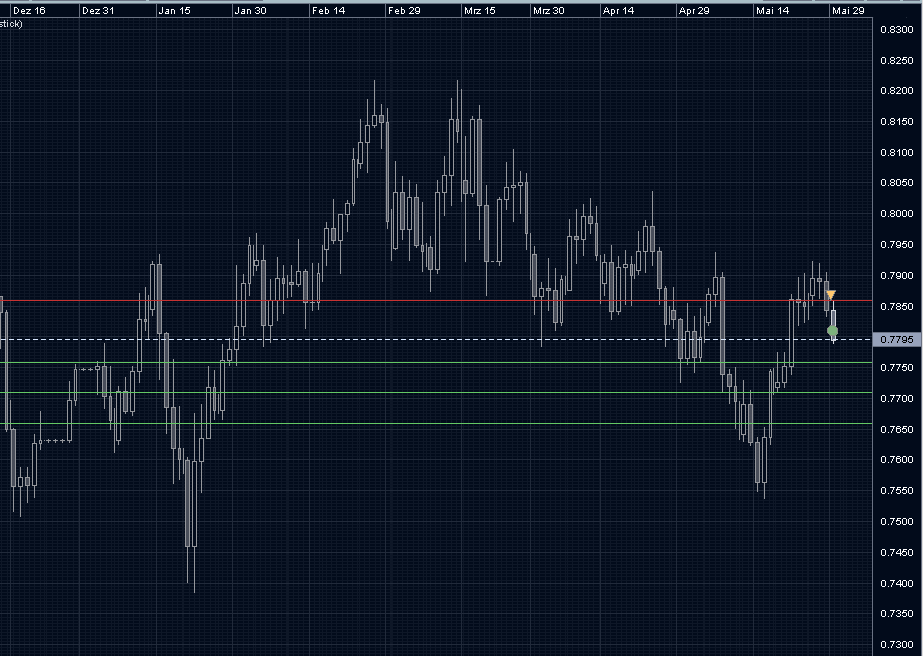Click the 0.8150 price axis label
This screenshot has width=923, height=656.
point(897,122)
